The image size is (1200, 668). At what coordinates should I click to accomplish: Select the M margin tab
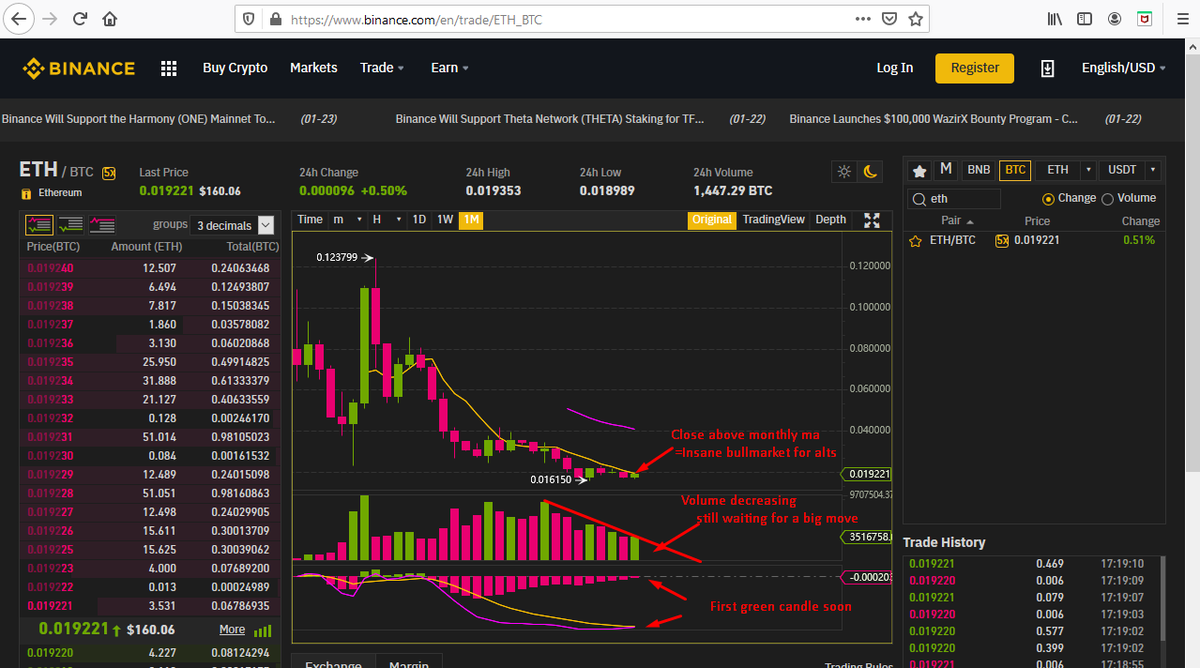(x=946, y=170)
